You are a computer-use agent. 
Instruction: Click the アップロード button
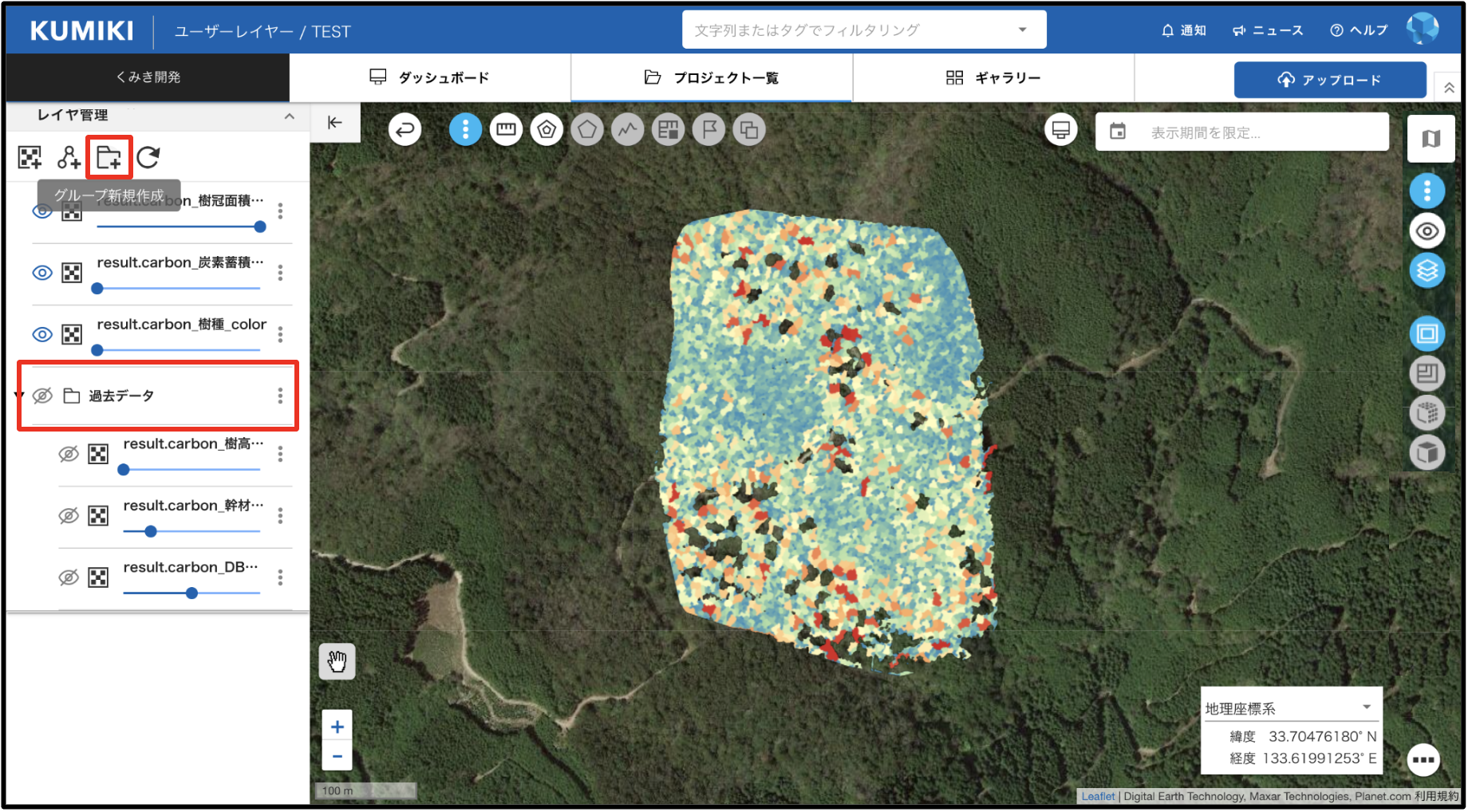[1329, 80]
